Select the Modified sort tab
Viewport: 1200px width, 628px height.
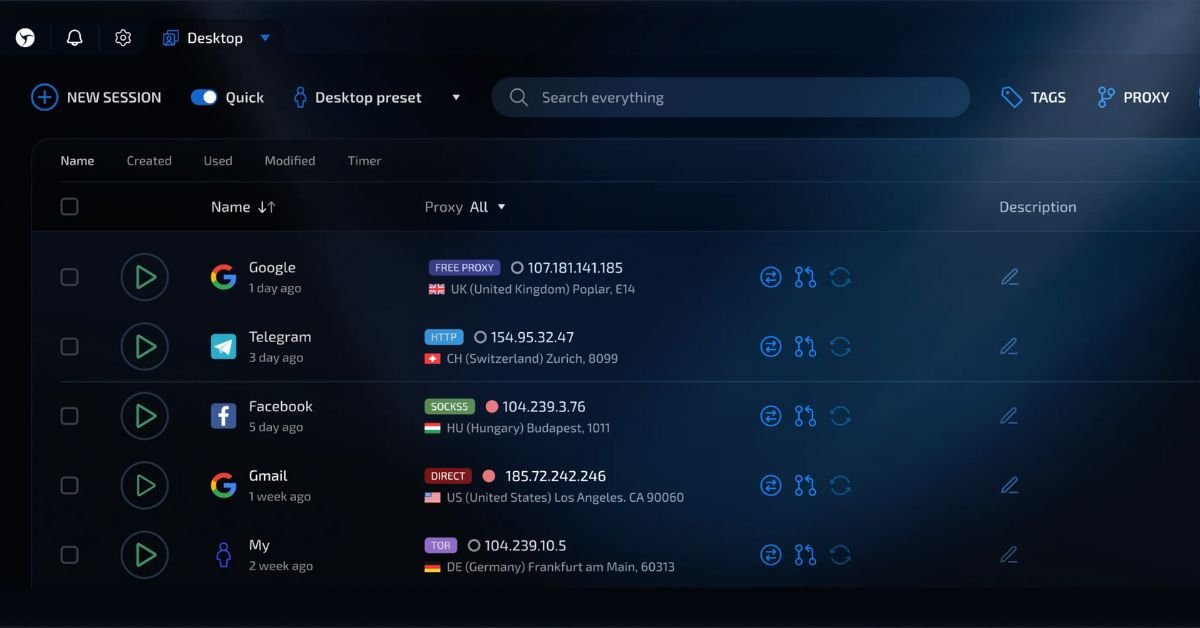(289, 161)
